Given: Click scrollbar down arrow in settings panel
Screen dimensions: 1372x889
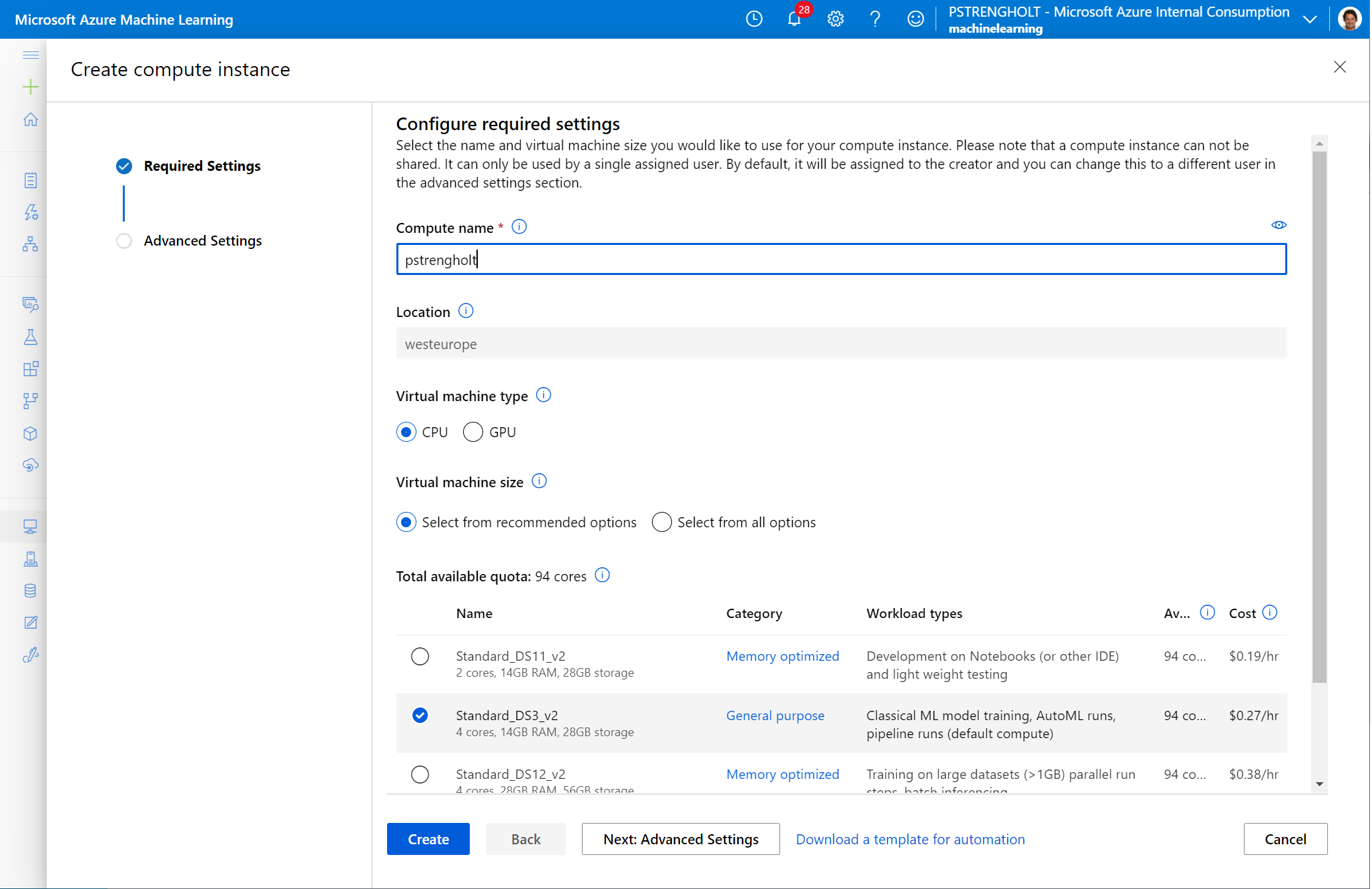Looking at the screenshot, I should tap(1319, 784).
